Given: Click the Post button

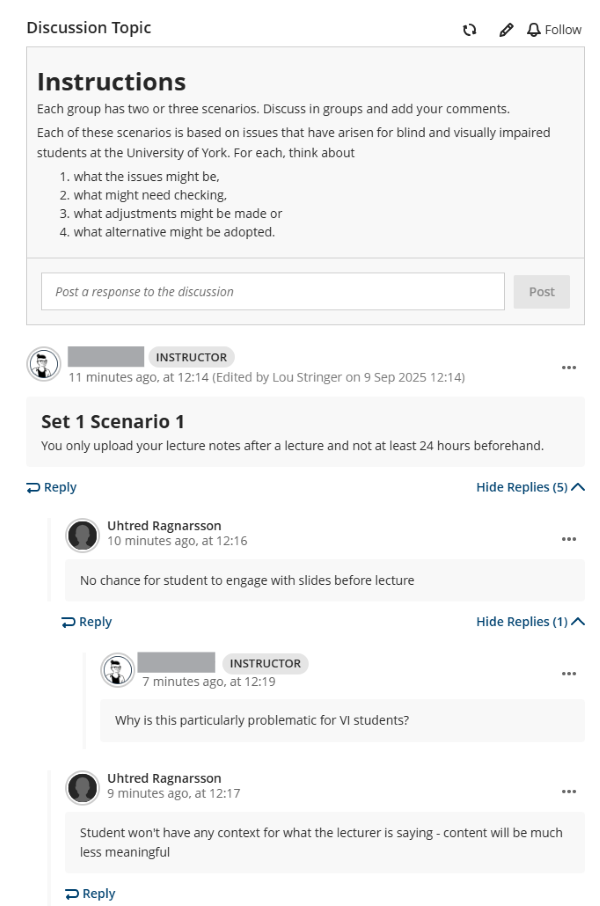Looking at the screenshot, I should pyautogui.click(x=541, y=292).
